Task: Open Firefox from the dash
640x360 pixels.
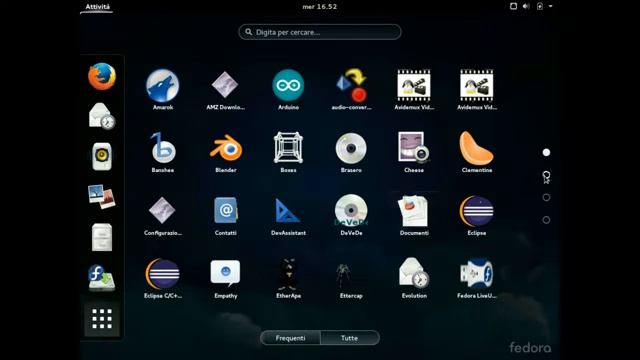Action: pyautogui.click(x=102, y=76)
